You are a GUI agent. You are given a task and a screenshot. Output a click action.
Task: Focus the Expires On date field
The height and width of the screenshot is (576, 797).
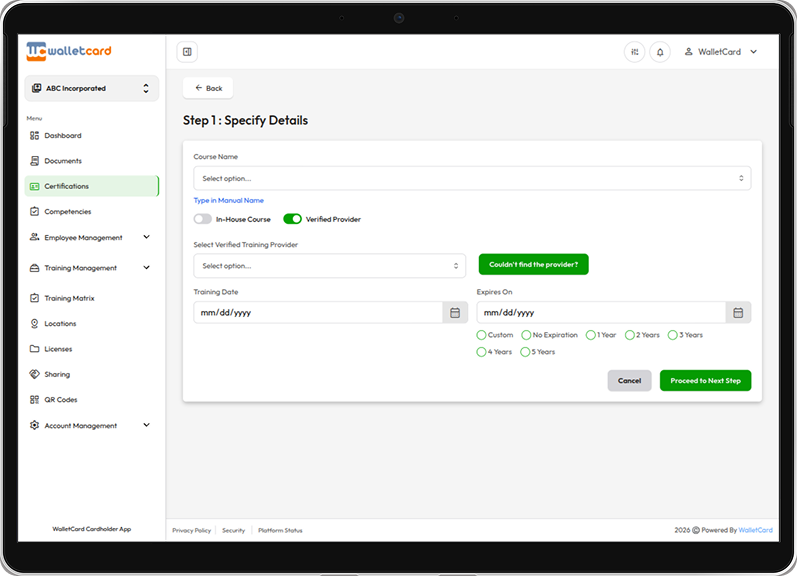601,313
